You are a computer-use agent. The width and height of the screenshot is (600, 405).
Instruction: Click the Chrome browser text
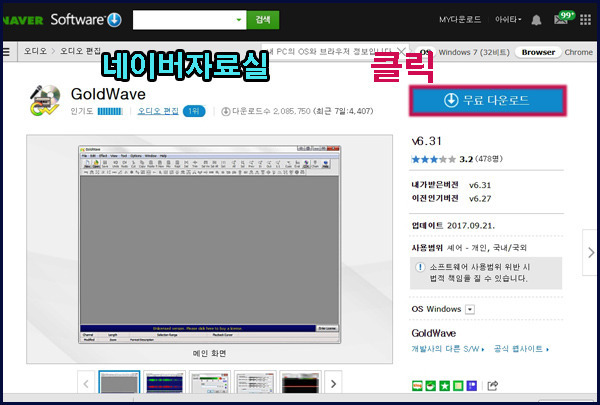coord(579,52)
